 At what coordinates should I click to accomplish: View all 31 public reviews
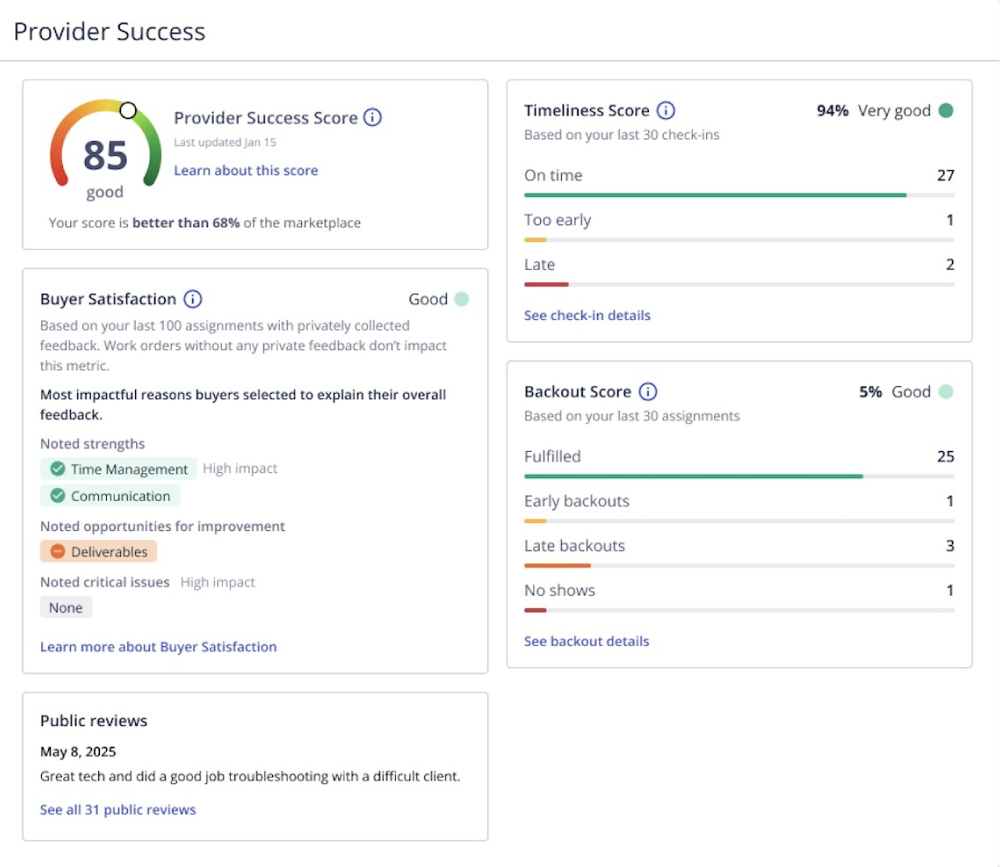click(x=118, y=810)
